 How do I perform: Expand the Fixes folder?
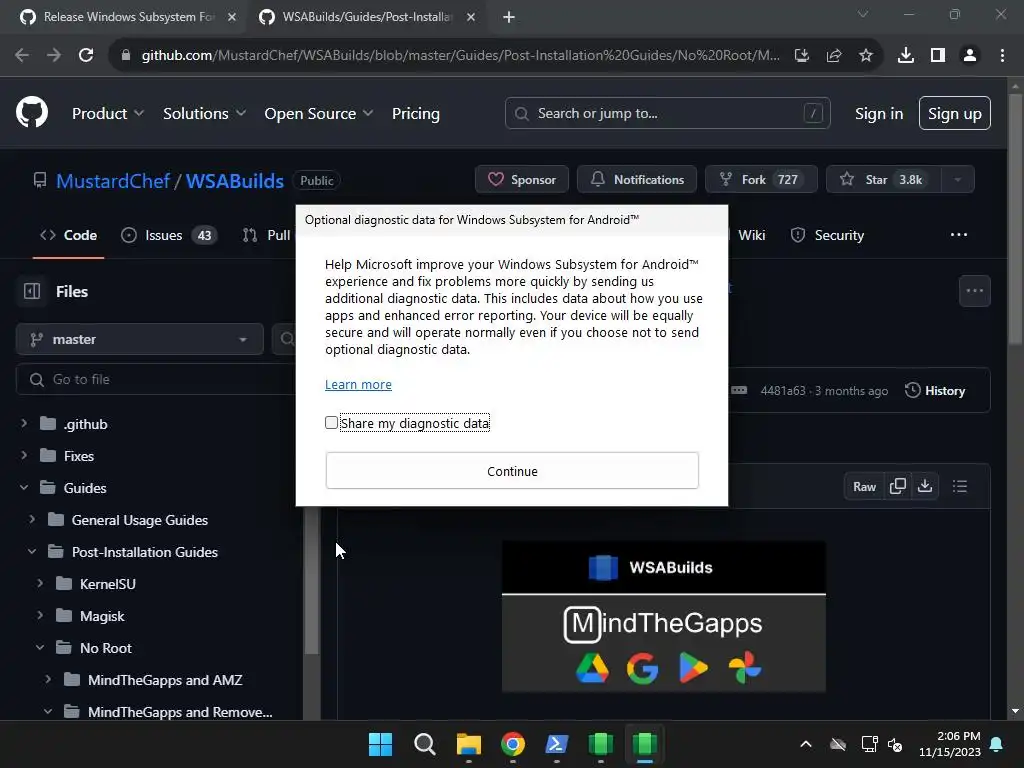click(24, 456)
